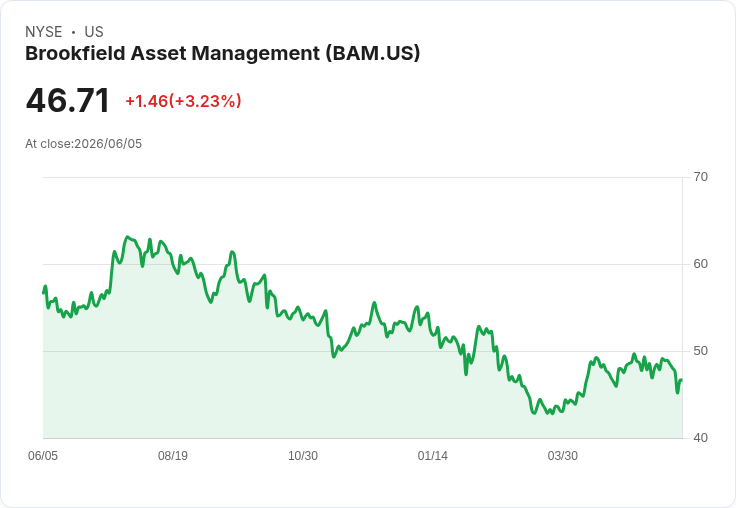Viewport: 736px width, 508px height.
Task: Click the 06/05 date on x-axis
Action: click(x=43, y=455)
